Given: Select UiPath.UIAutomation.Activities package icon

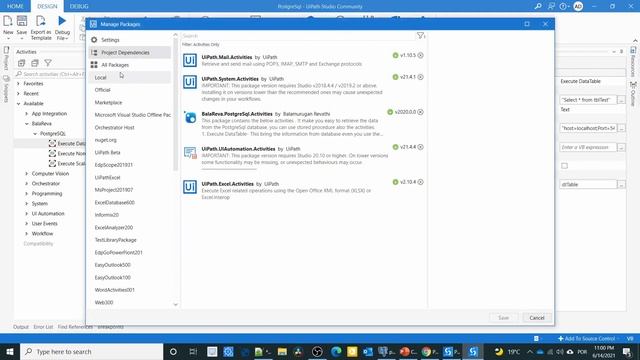Looking at the screenshot, I should tap(190, 153).
